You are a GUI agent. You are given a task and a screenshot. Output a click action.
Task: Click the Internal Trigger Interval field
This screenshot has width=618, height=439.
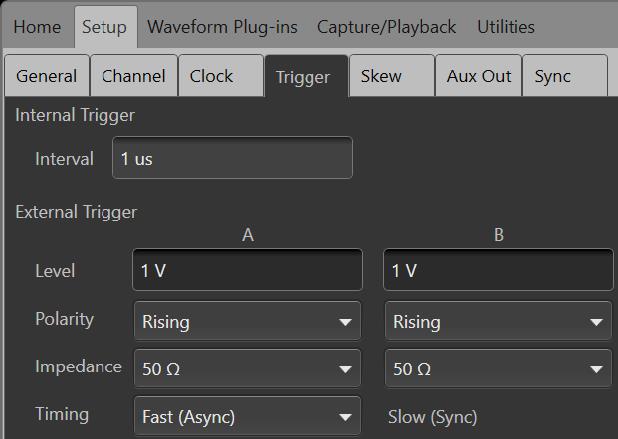232,158
